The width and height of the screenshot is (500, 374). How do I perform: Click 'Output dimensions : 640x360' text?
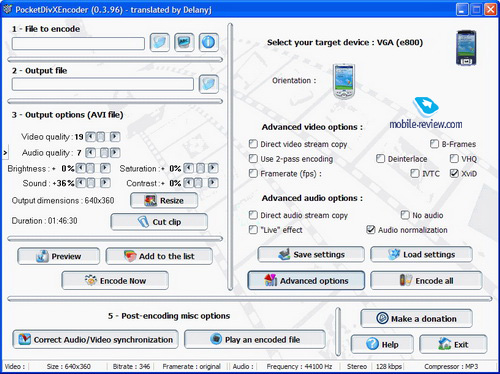(63, 201)
